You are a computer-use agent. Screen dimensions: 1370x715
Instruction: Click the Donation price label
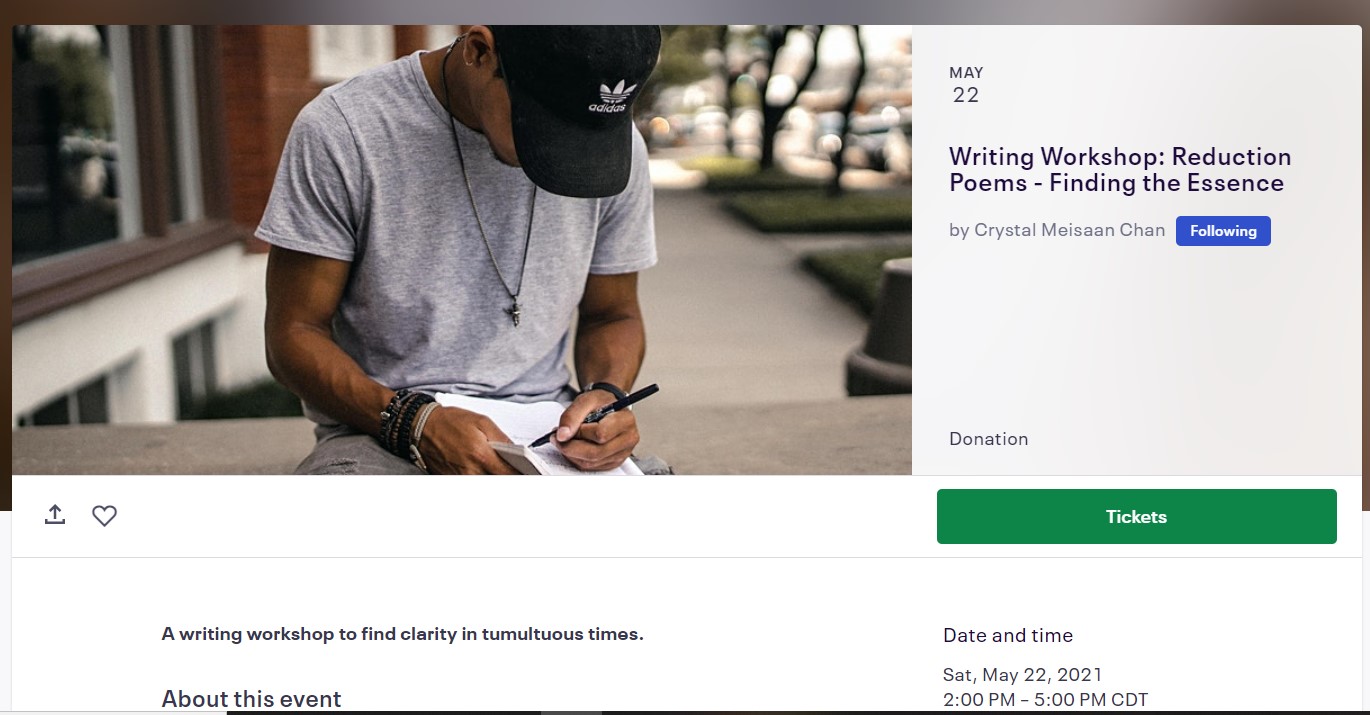coord(988,439)
